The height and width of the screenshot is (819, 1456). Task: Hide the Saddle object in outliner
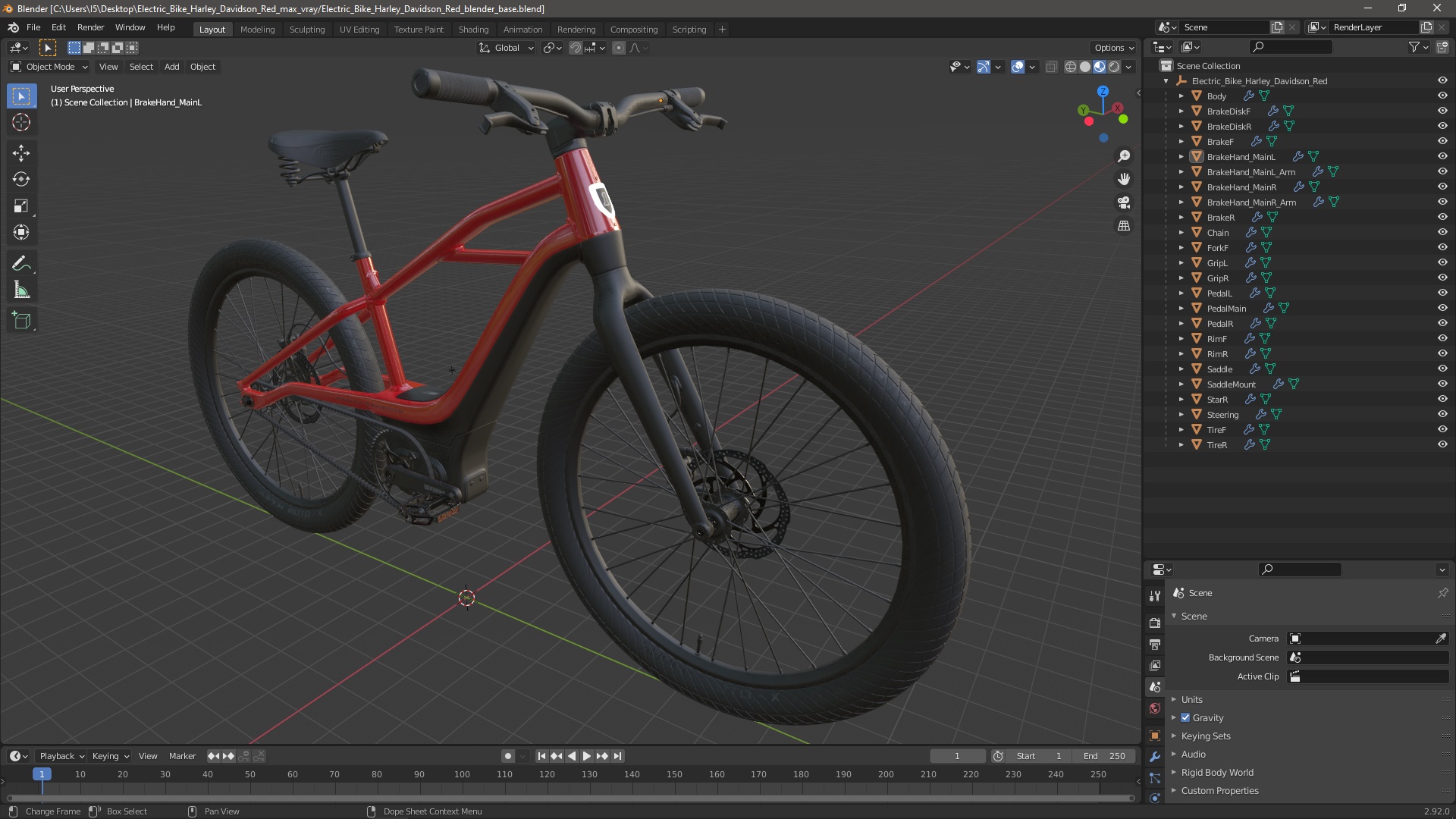[1442, 369]
